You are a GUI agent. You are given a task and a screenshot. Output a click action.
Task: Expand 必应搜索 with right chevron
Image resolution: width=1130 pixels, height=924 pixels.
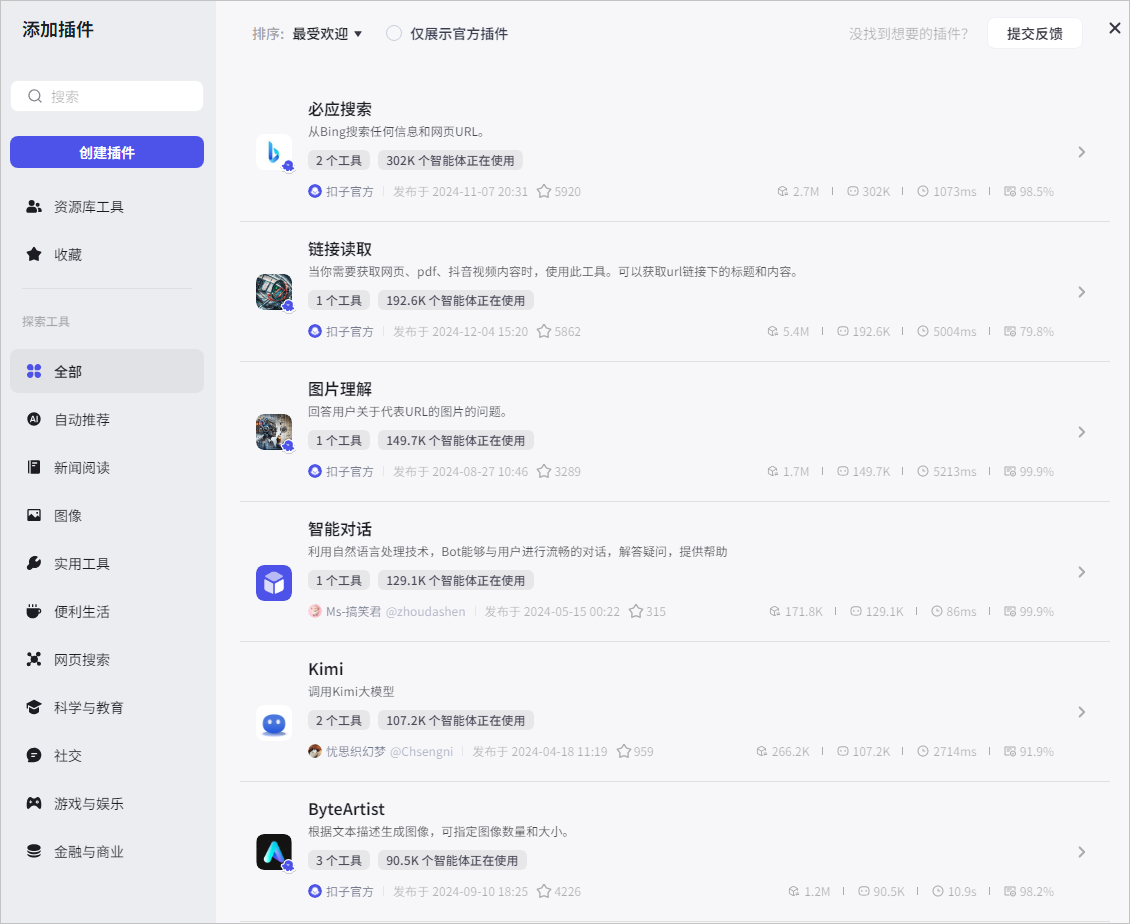[x=1081, y=152]
